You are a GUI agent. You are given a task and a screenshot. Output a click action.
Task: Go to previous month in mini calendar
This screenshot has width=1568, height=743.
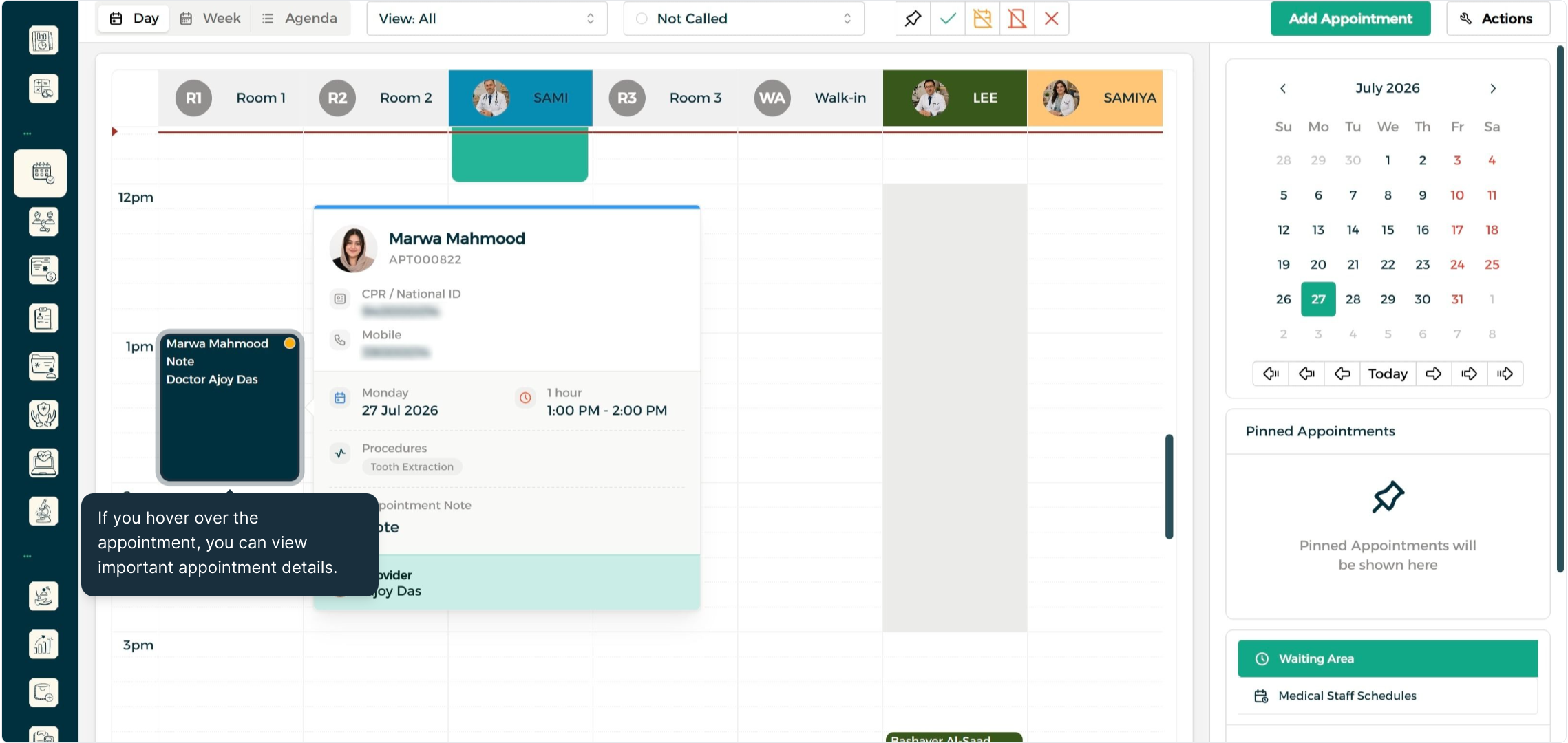tap(1283, 88)
